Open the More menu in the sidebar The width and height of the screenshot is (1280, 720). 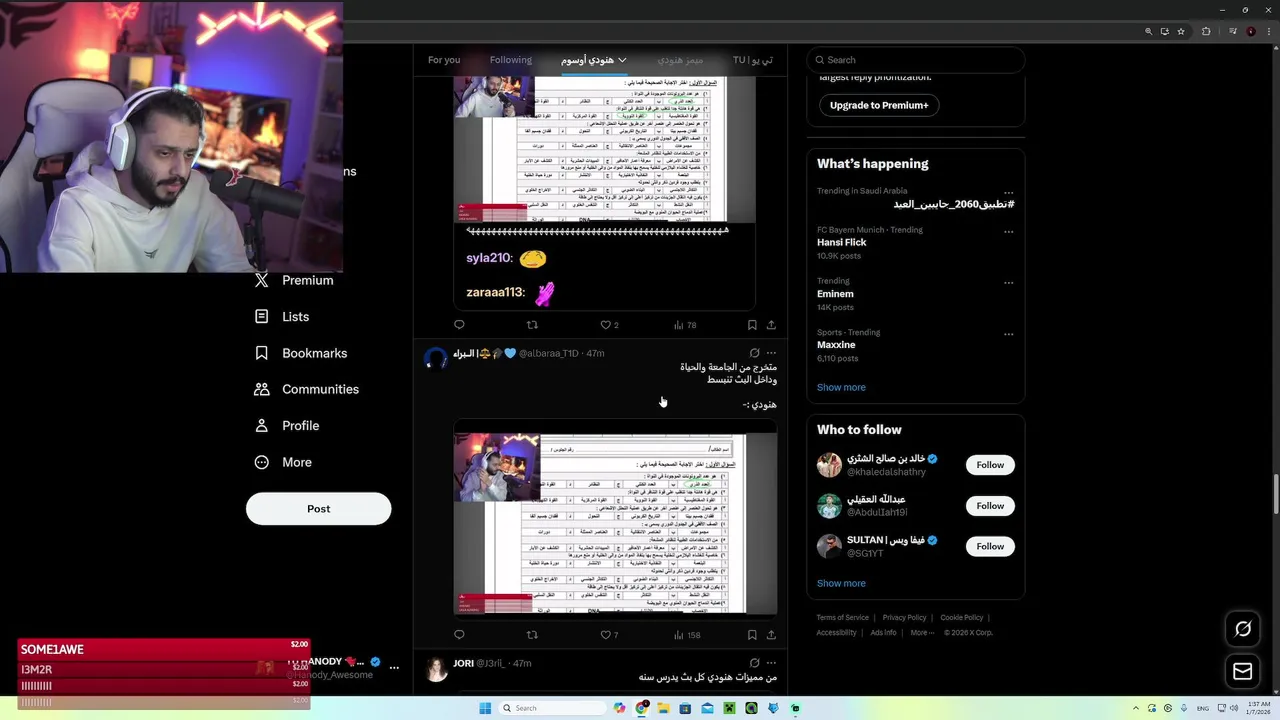tap(283, 462)
